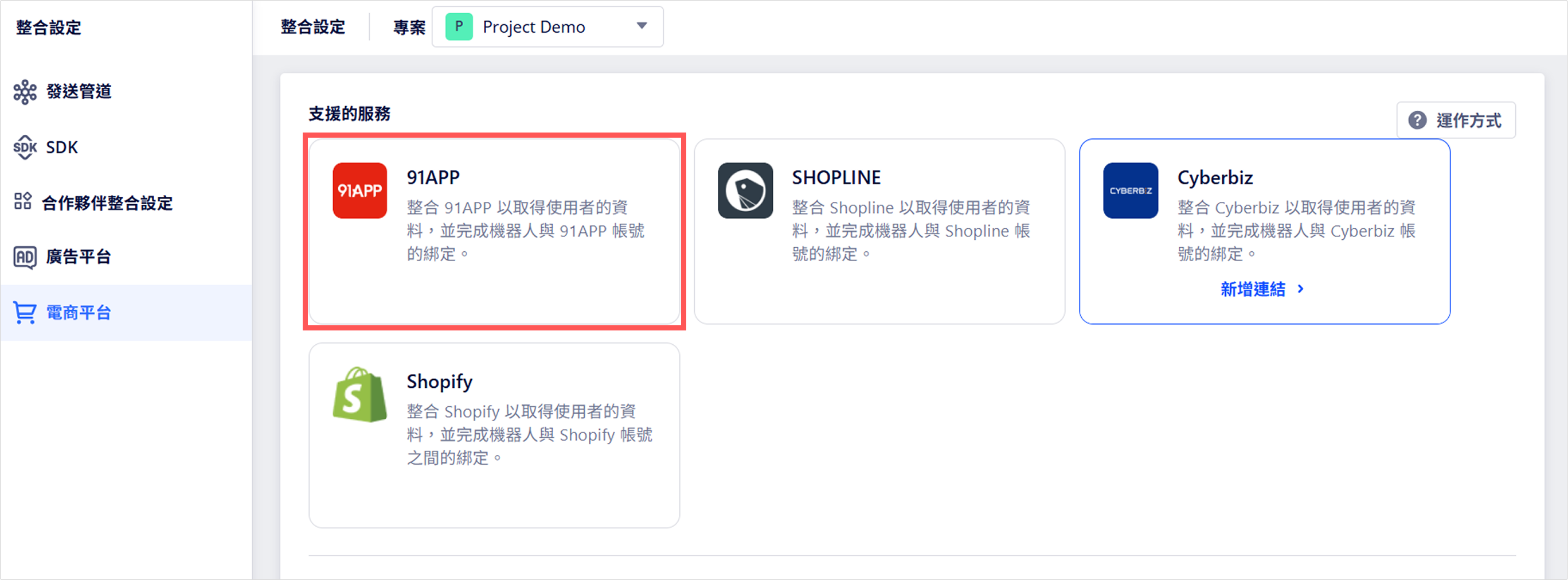
Task: Click the 專案 label beside project dropdown
Action: pyautogui.click(x=410, y=28)
